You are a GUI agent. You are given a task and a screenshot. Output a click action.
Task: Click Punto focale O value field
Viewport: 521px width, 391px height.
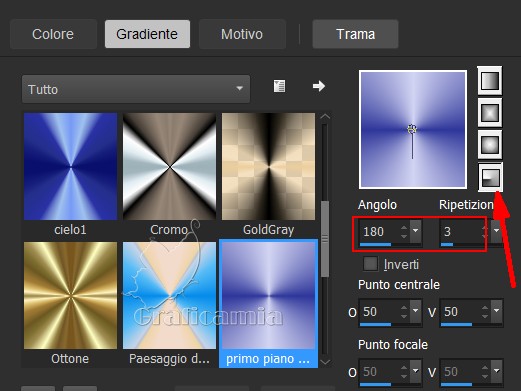pos(379,371)
